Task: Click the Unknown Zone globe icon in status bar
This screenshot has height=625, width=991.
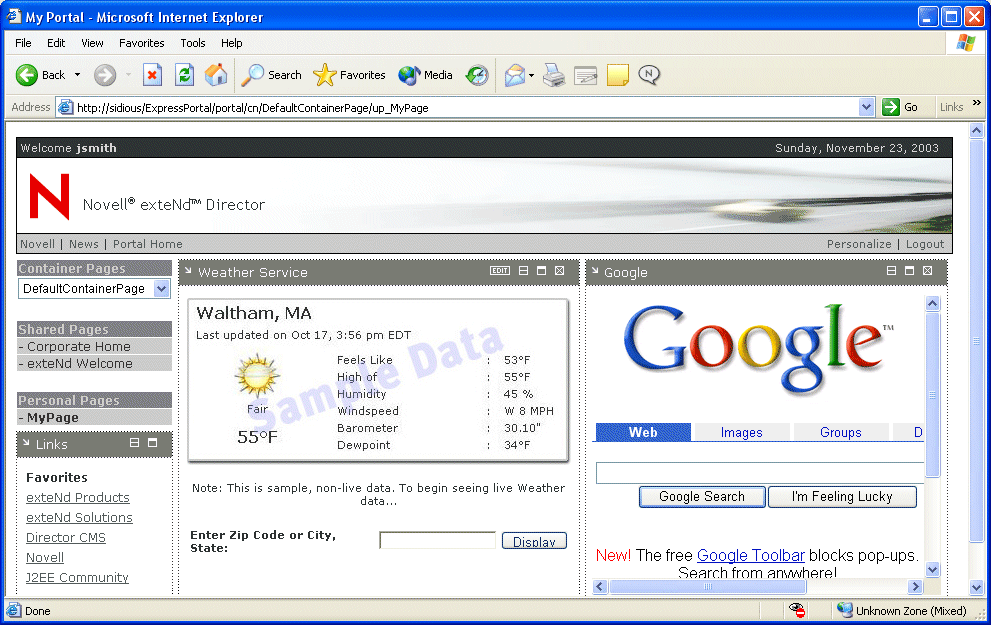Action: tap(844, 610)
